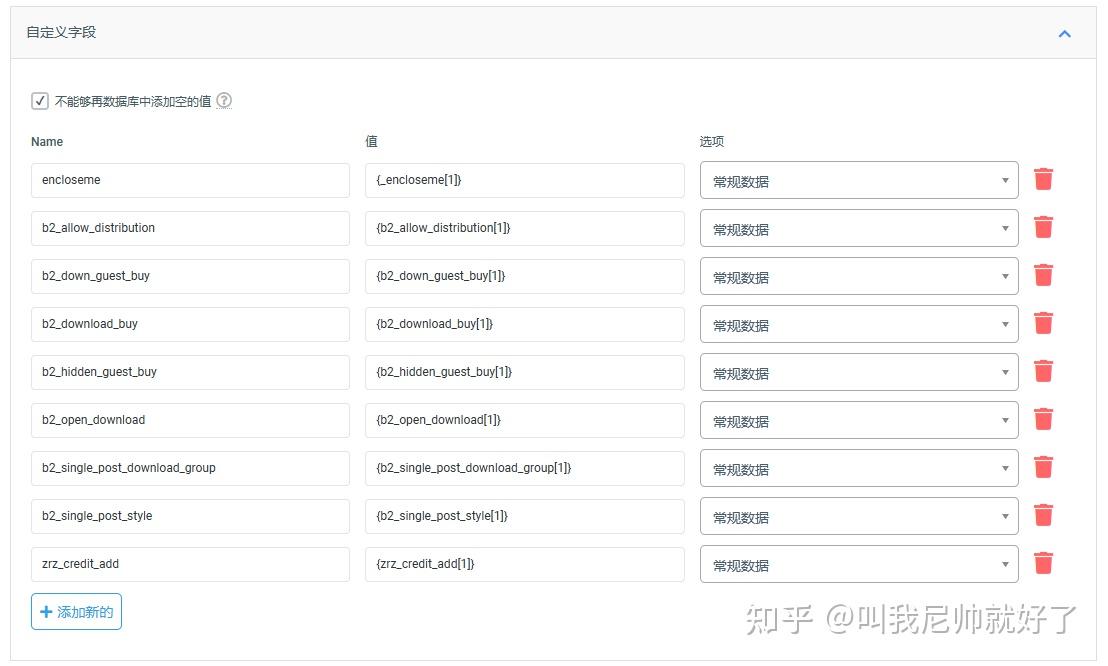This screenshot has width=1108, height=666.
Task: Click the {b2_download_buy[1]} value field
Action: [524, 324]
